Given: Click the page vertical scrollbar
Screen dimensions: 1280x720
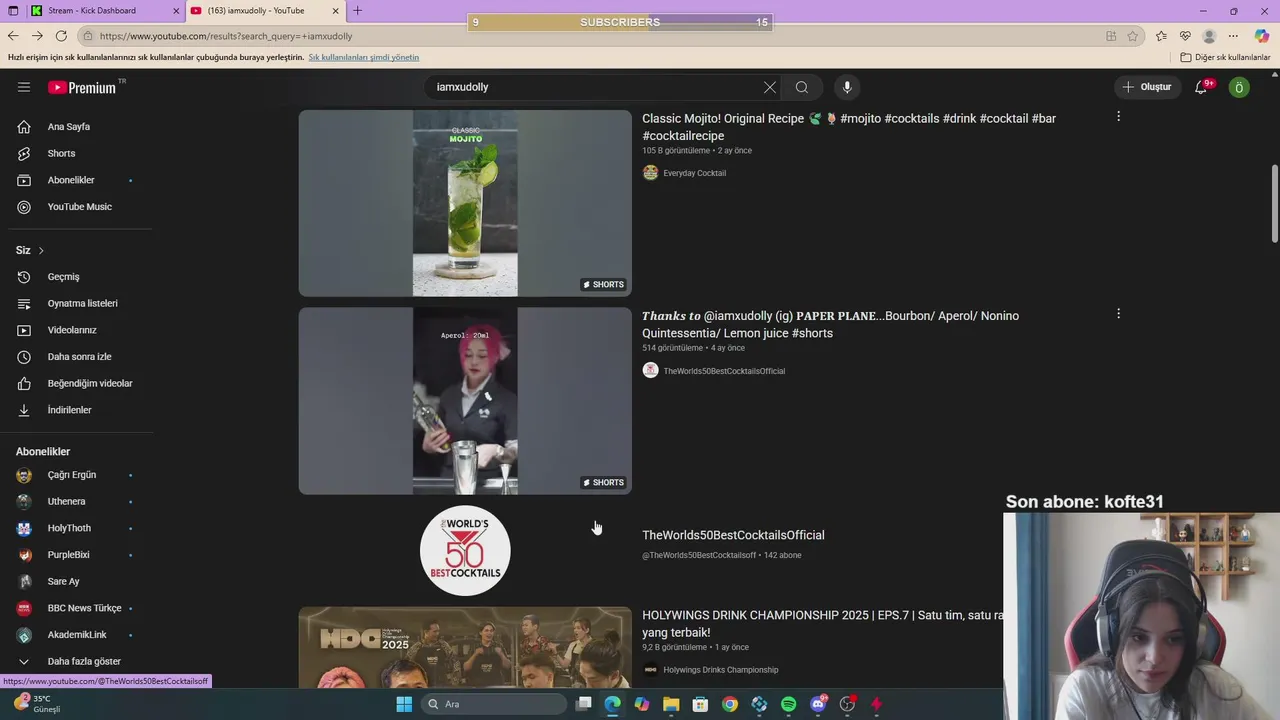Looking at the screenshot, I should [1274, 203].
